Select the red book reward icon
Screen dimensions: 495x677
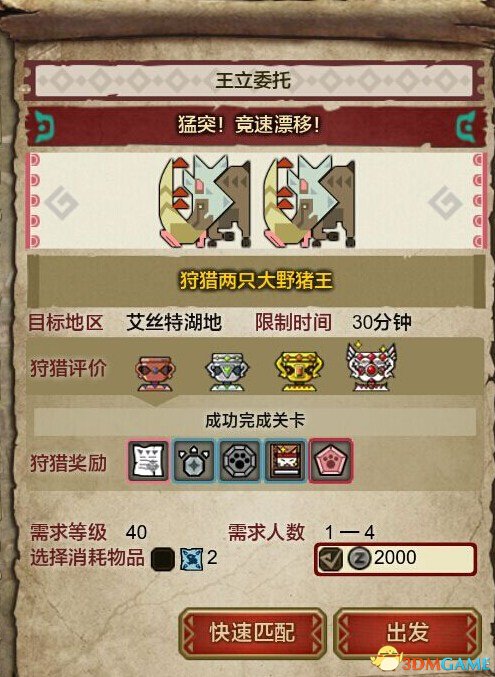[285, 460]
